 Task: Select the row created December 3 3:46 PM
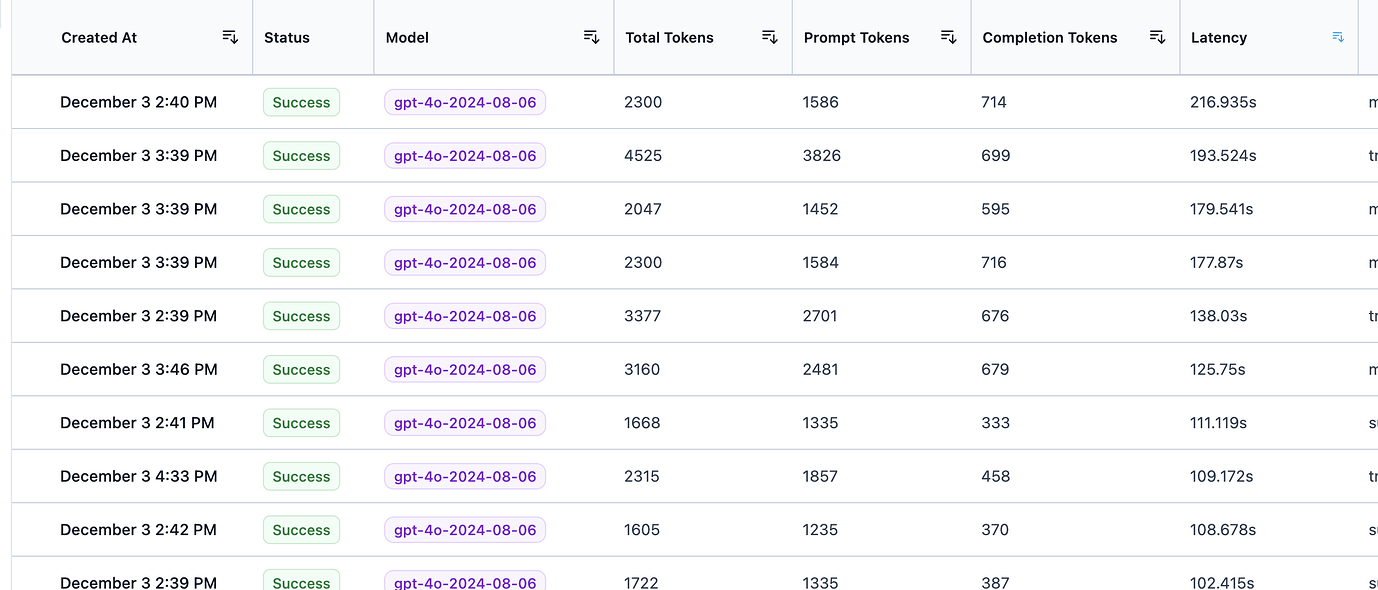click(138, 370)
